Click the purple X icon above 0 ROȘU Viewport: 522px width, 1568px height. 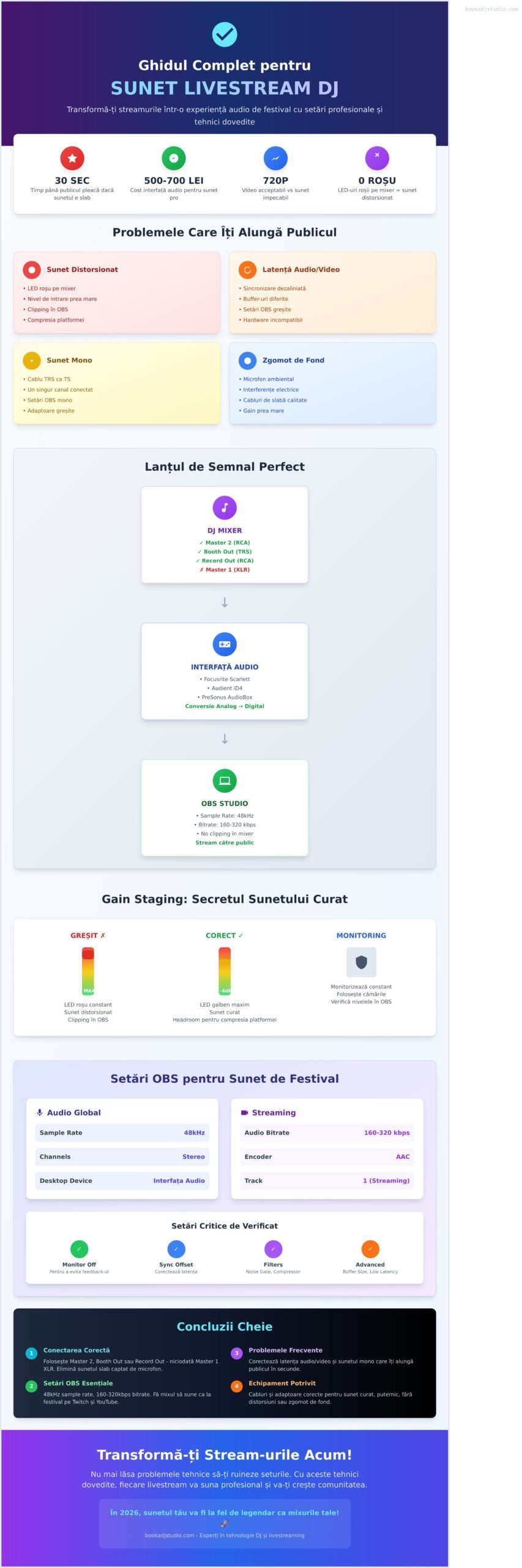point(377,158)
